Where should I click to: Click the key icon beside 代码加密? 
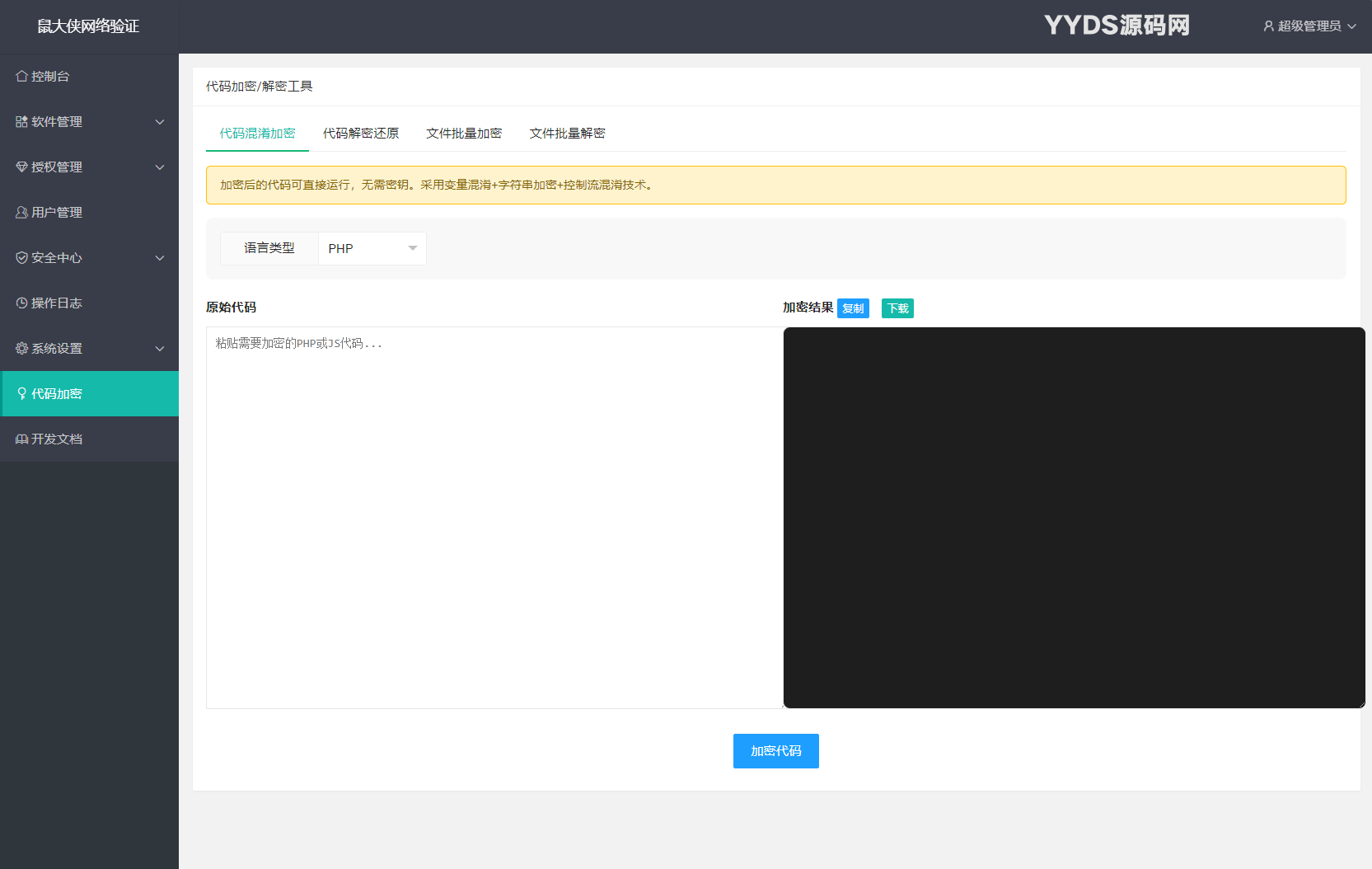tap(22, 394)
